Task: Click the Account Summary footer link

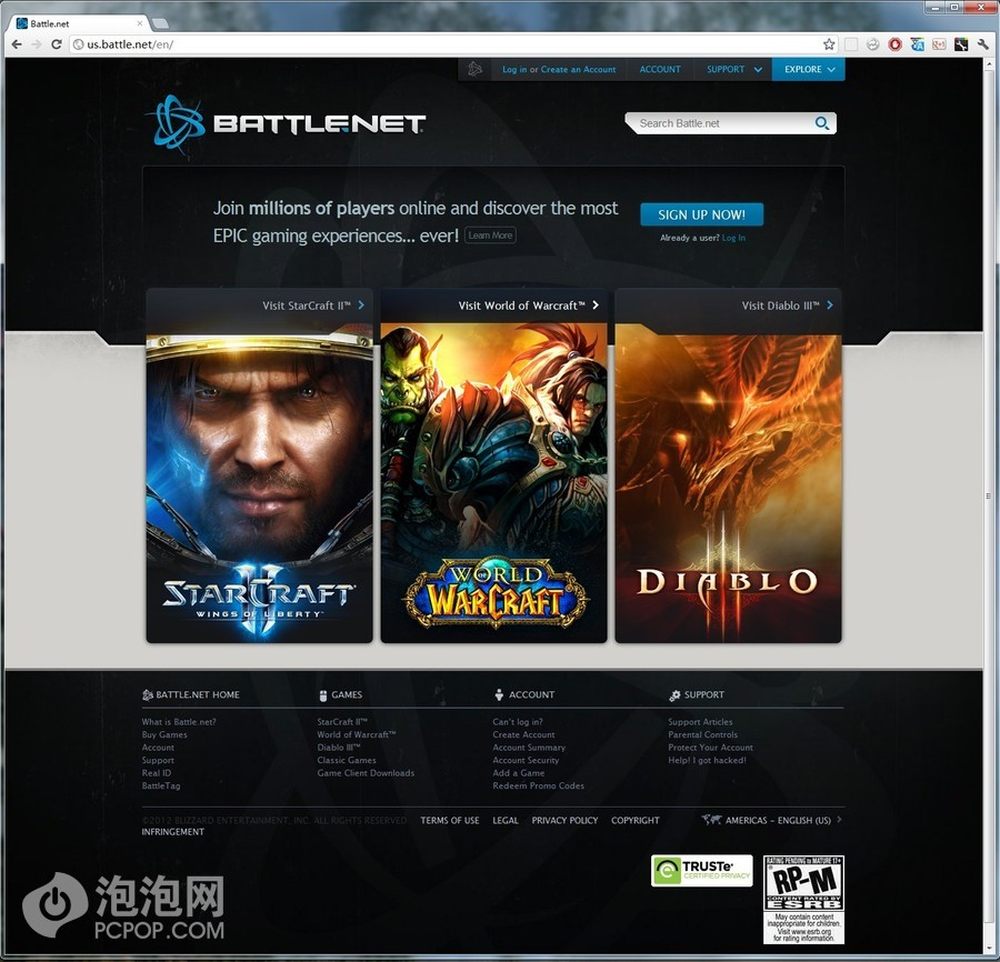Action: coord(529,747)
